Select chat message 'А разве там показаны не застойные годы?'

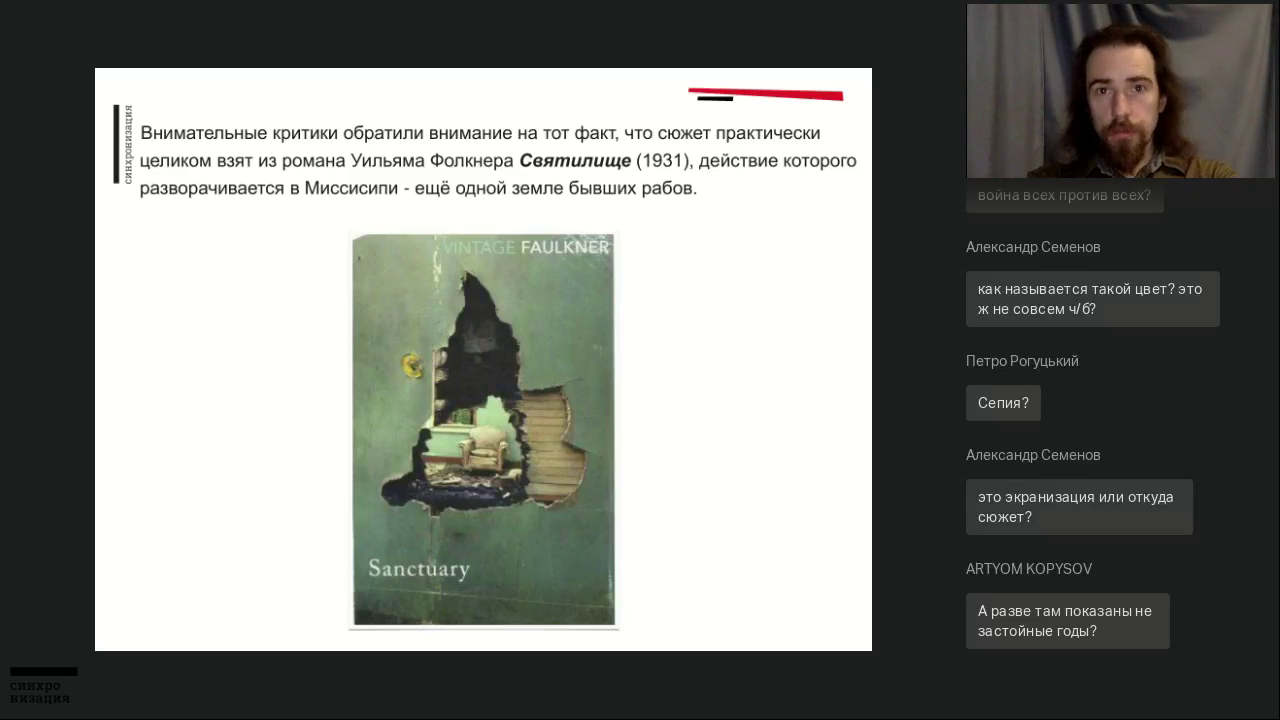1067,621
